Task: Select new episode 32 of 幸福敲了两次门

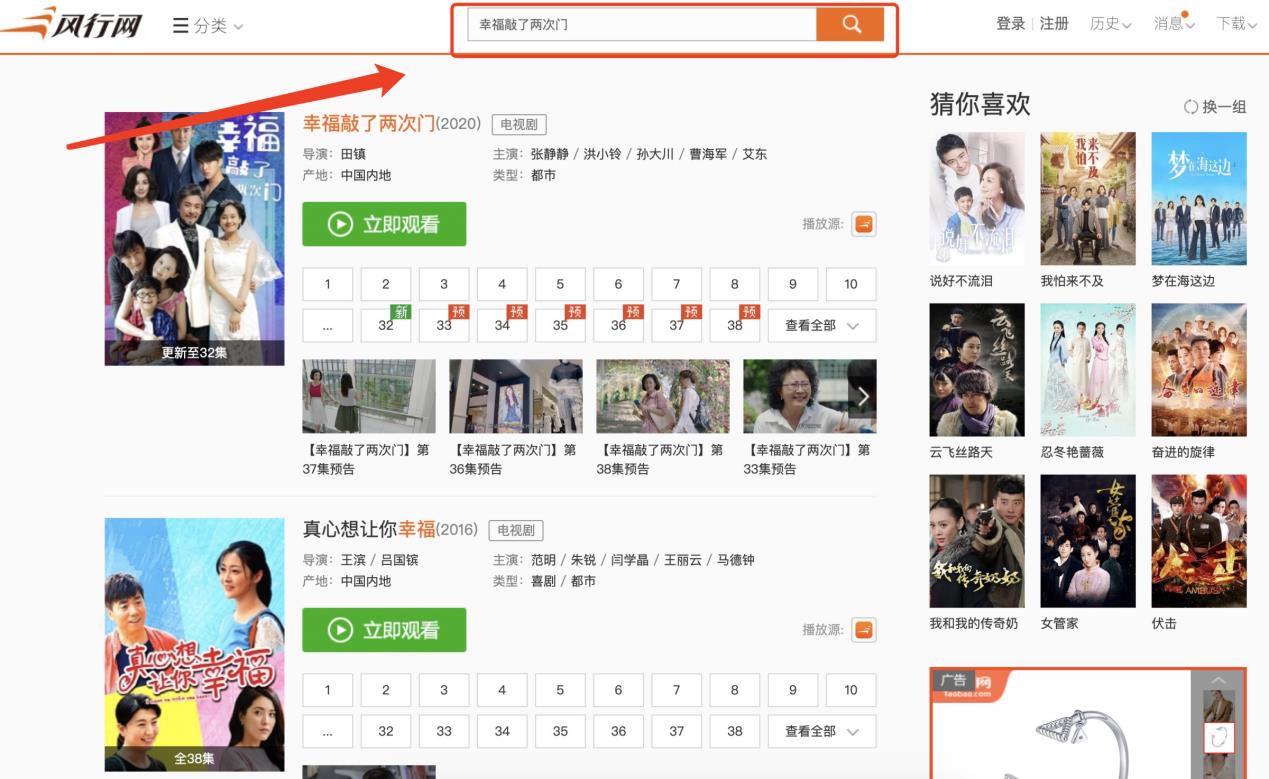Action: pyautogui.click(x=386, y=326)
